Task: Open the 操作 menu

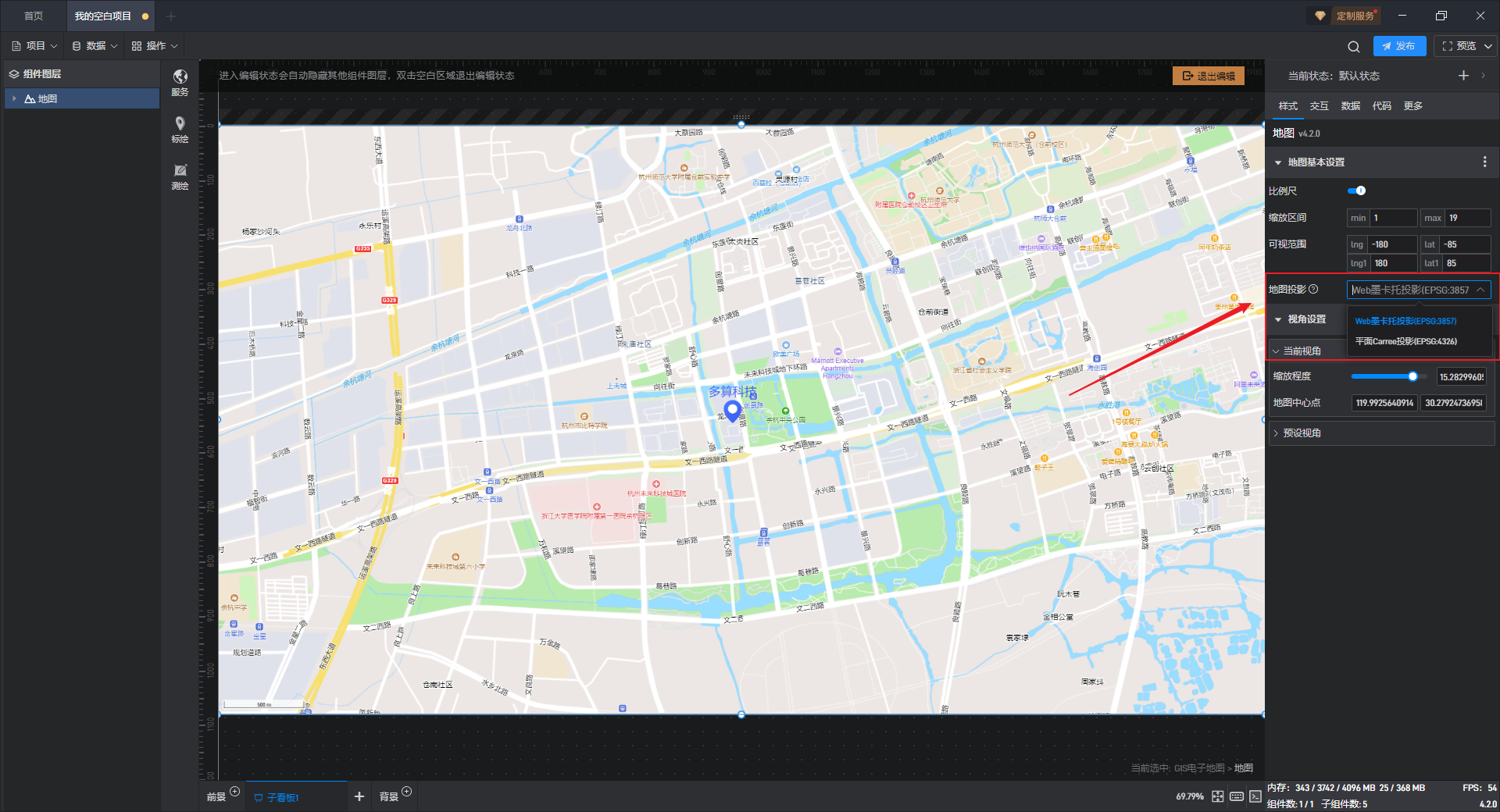Action: [x=155, y=46]
